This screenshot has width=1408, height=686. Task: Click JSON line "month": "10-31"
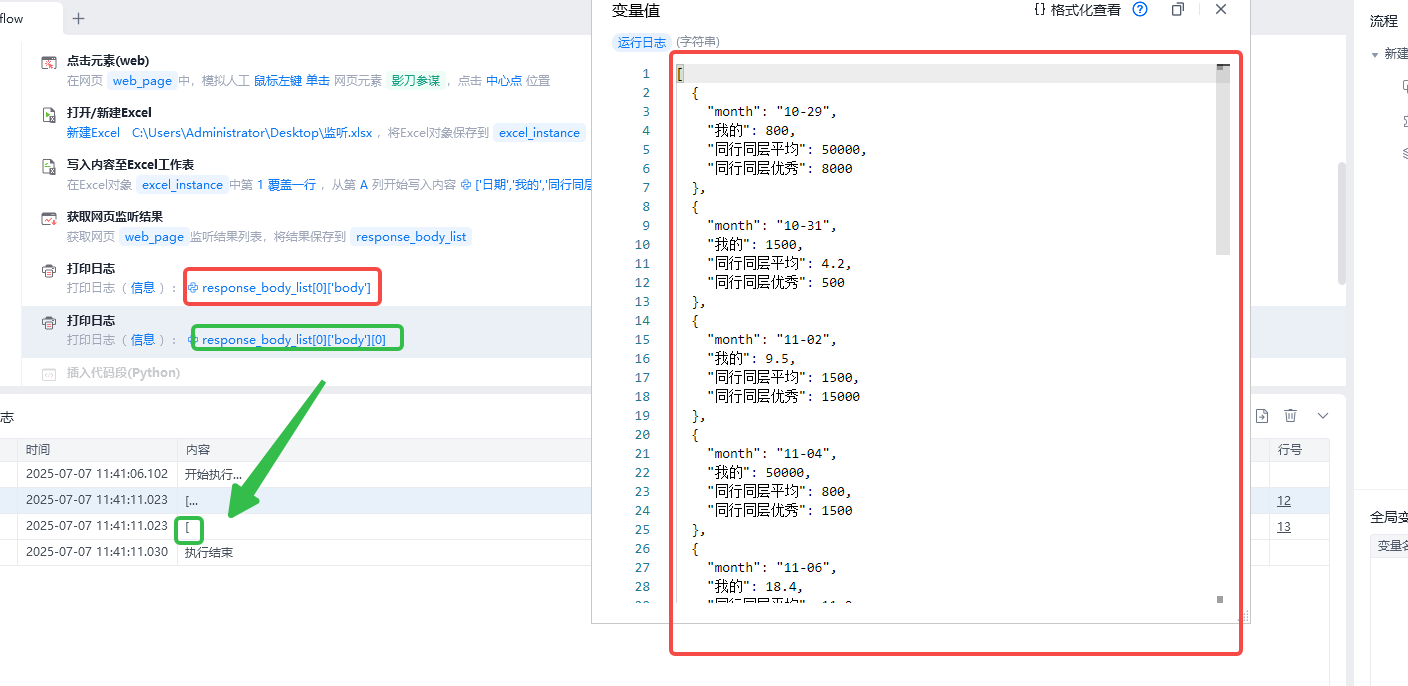(x=772, y=226)
